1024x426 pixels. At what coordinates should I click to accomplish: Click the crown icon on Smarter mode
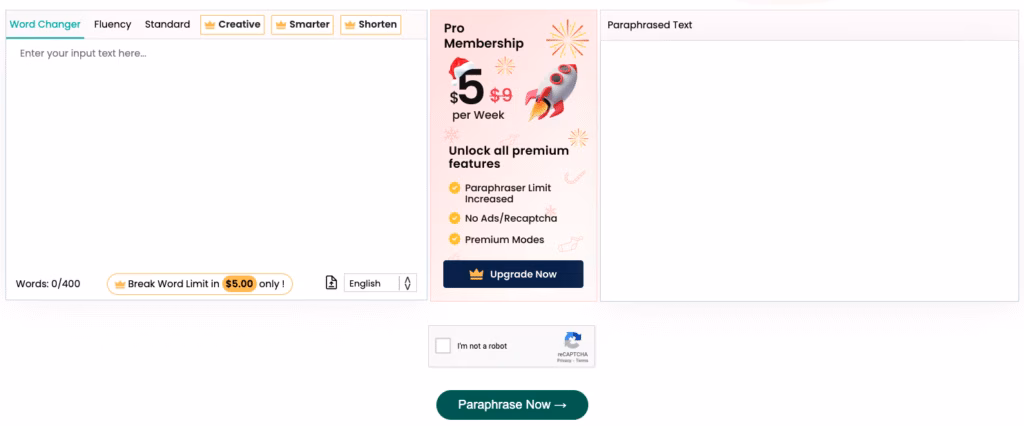click(280, 24)
